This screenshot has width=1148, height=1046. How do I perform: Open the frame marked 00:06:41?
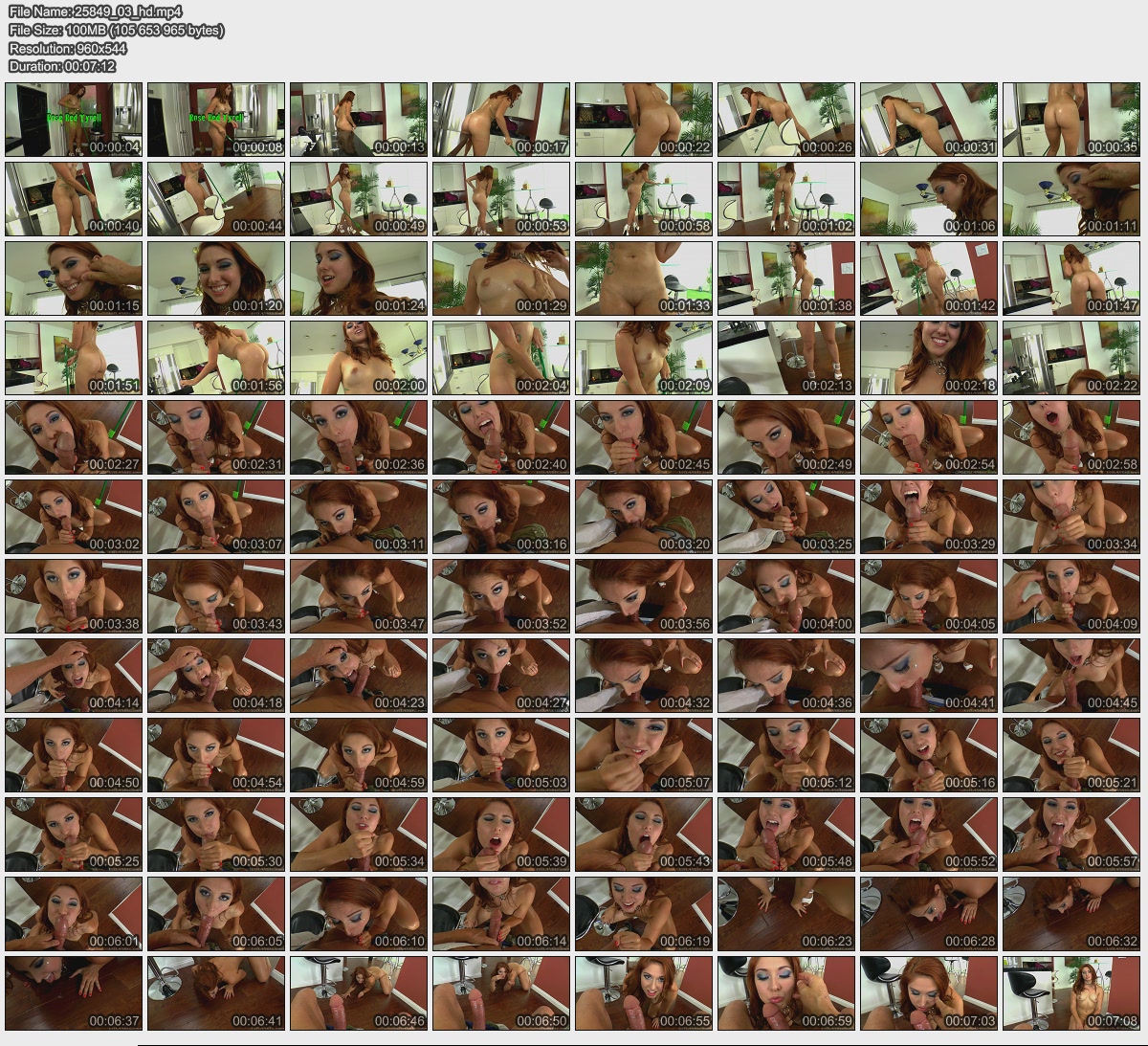coord(216,993)
